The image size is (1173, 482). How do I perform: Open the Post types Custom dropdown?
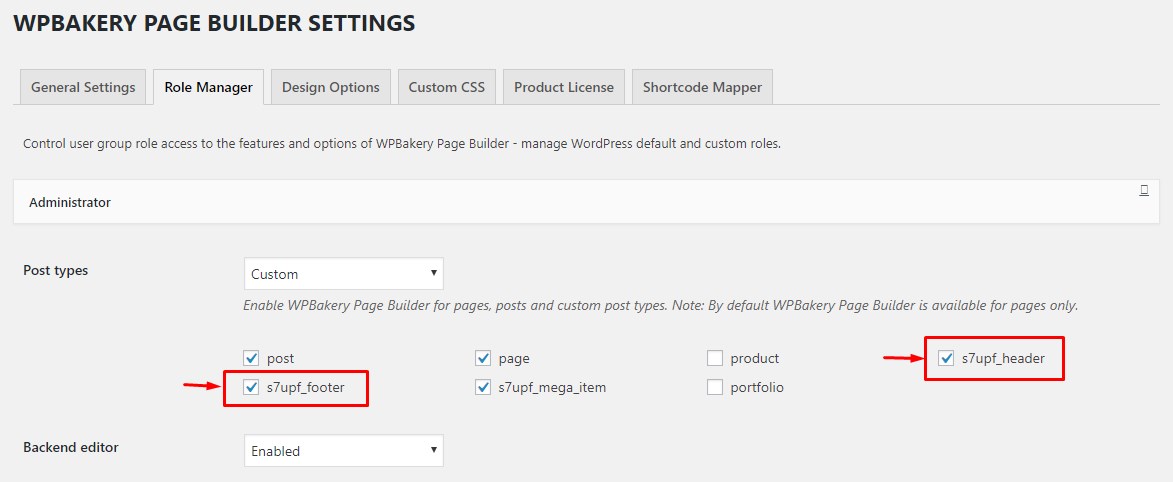coord(343,274)
